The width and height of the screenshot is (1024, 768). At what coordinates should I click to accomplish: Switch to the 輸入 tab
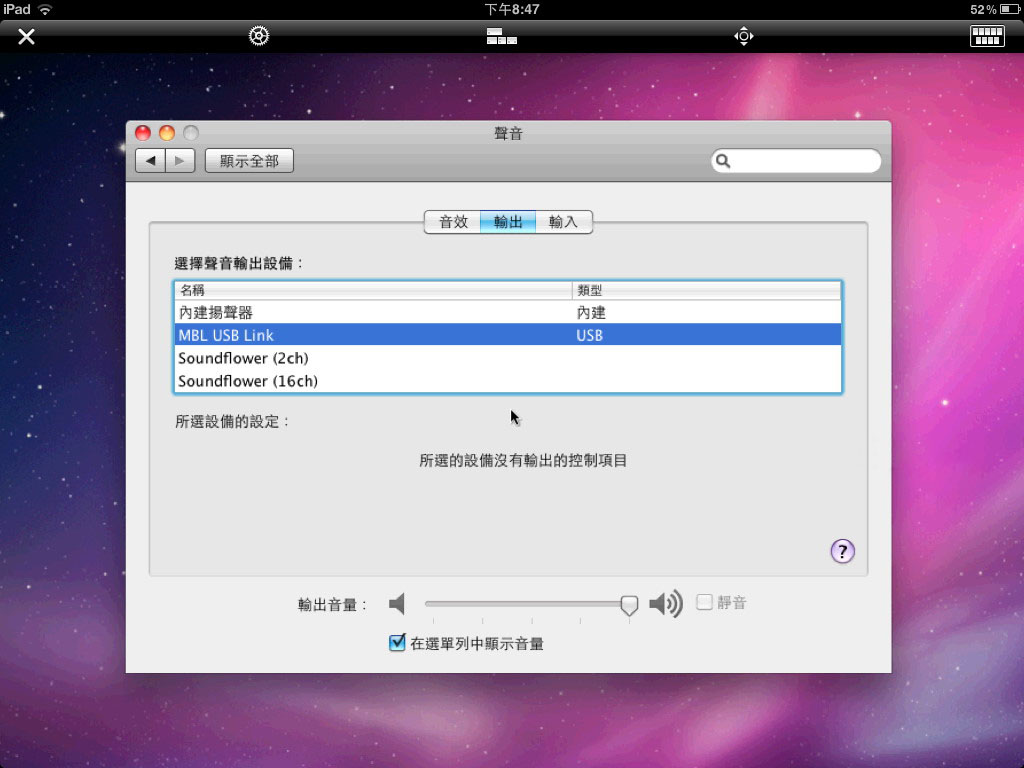point(564,222)
